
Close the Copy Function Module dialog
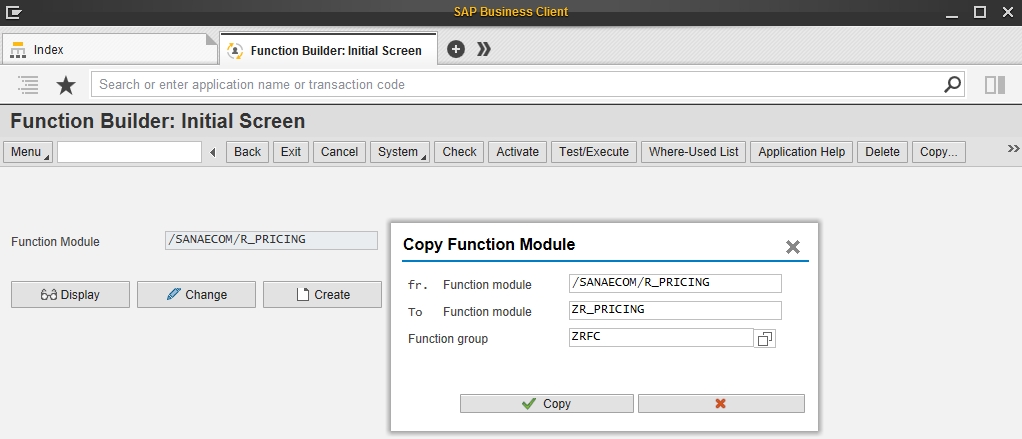click(793, 247)
